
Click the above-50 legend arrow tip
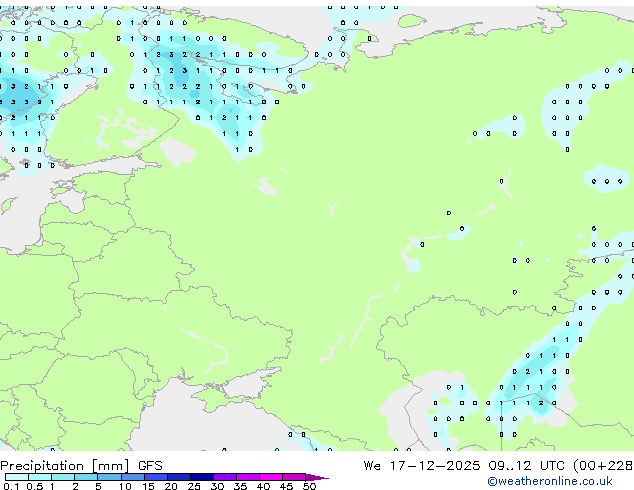(317, 477)
